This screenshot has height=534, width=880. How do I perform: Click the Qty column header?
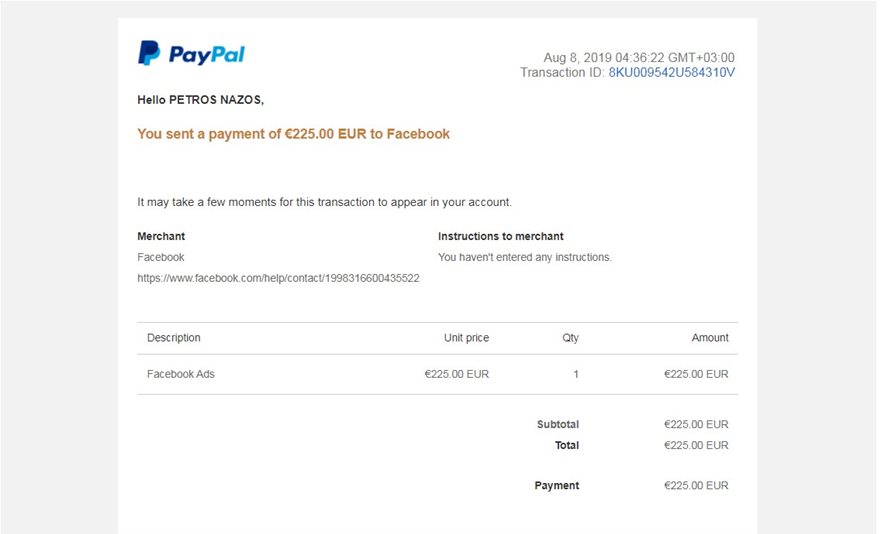570,338
